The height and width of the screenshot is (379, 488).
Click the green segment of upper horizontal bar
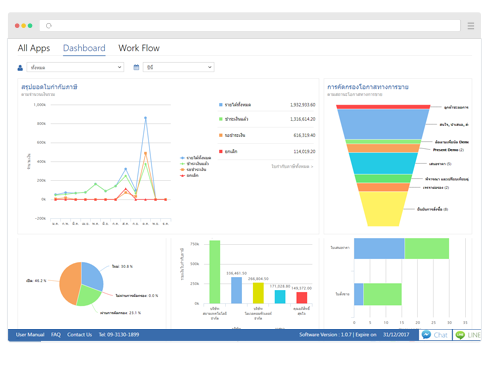pos(427,248)
